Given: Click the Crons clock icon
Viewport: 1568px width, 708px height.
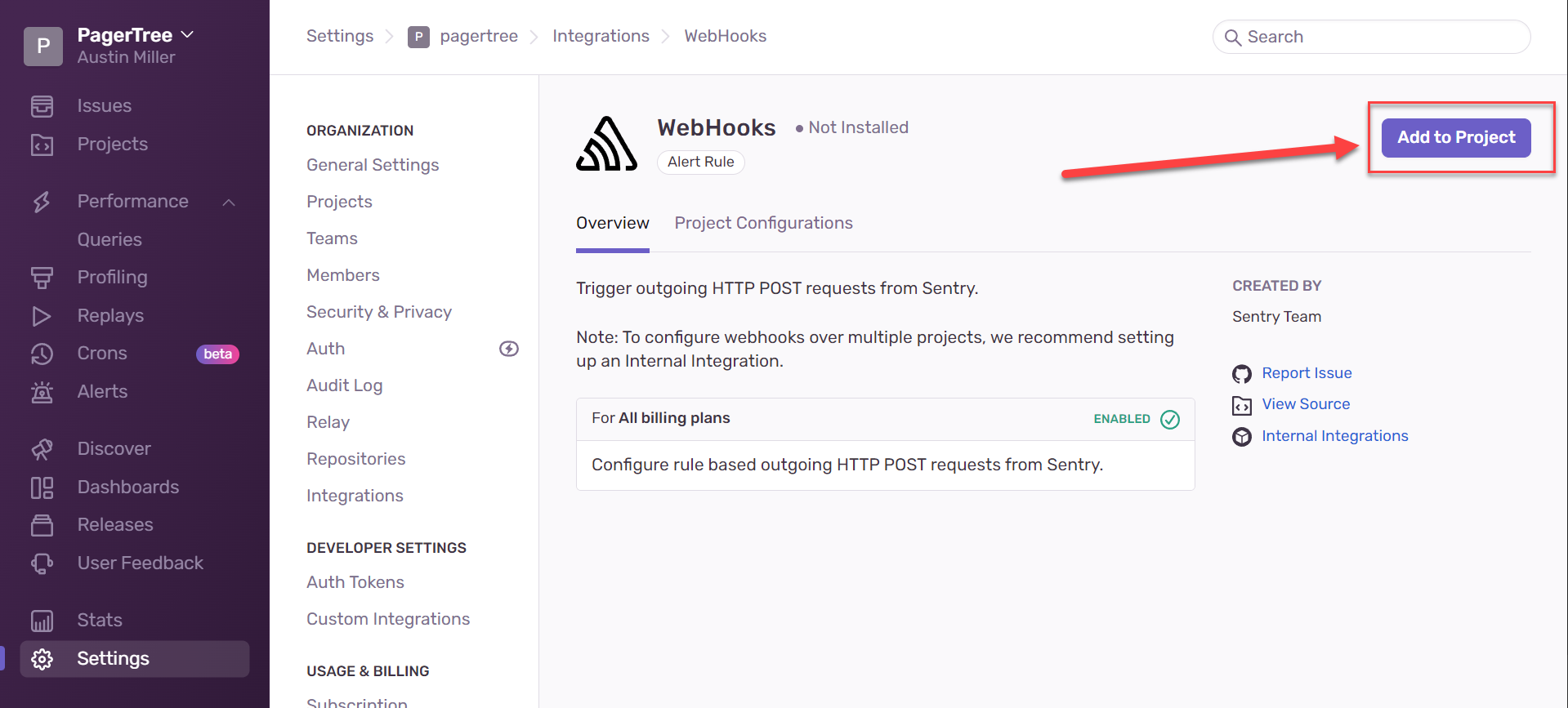Looking at the screenshot, I should coord(42,354).
